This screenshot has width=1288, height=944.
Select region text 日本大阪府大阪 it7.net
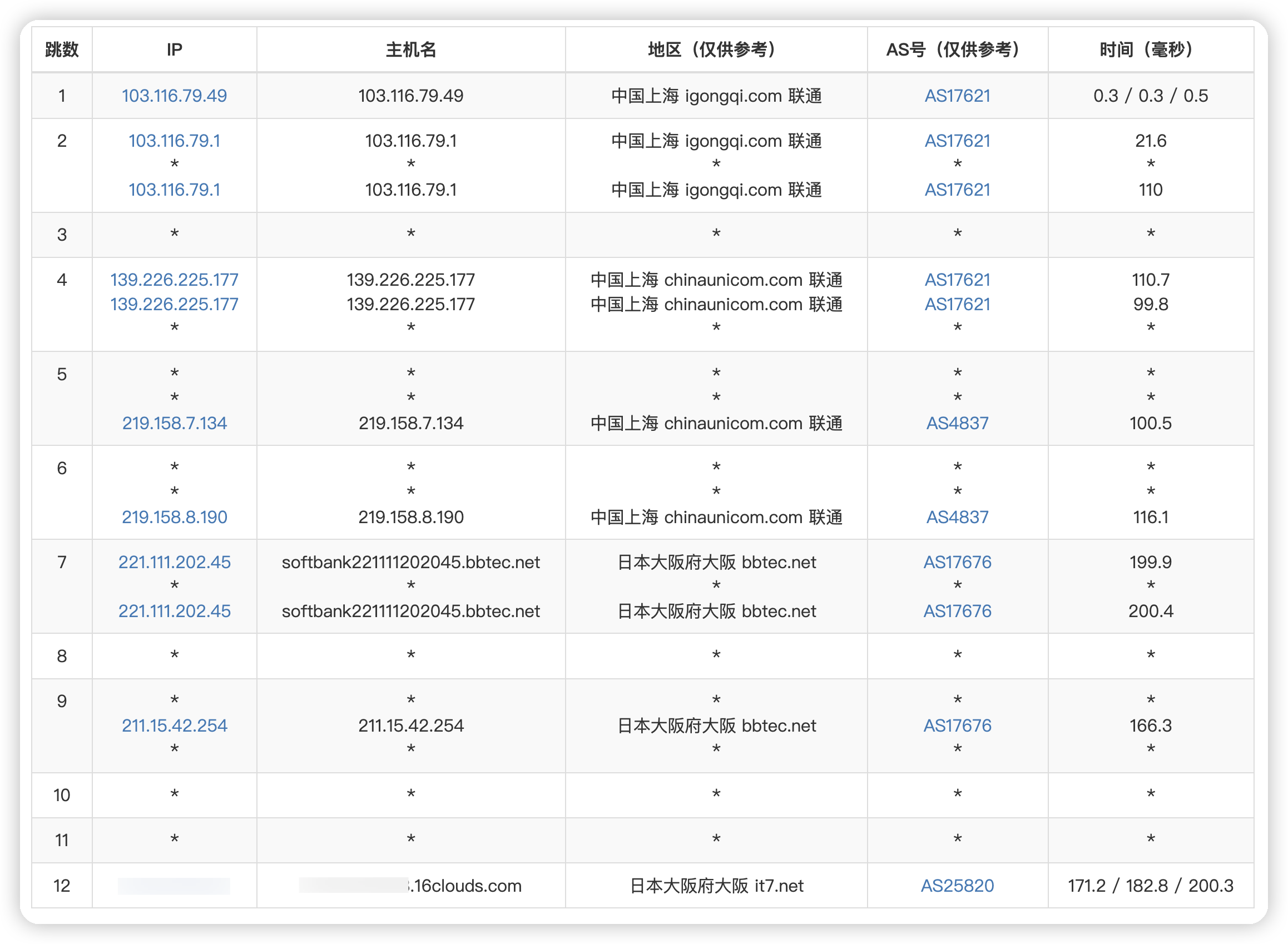[716, 885]
